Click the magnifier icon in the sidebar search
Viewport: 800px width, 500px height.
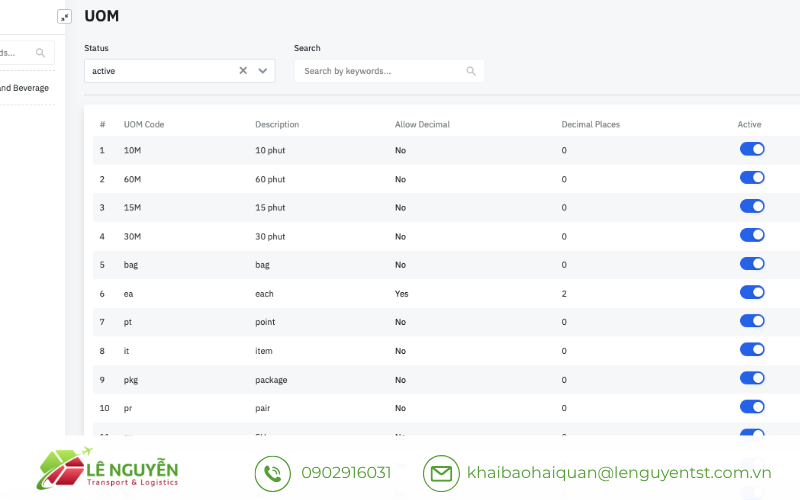coord(40,53)
